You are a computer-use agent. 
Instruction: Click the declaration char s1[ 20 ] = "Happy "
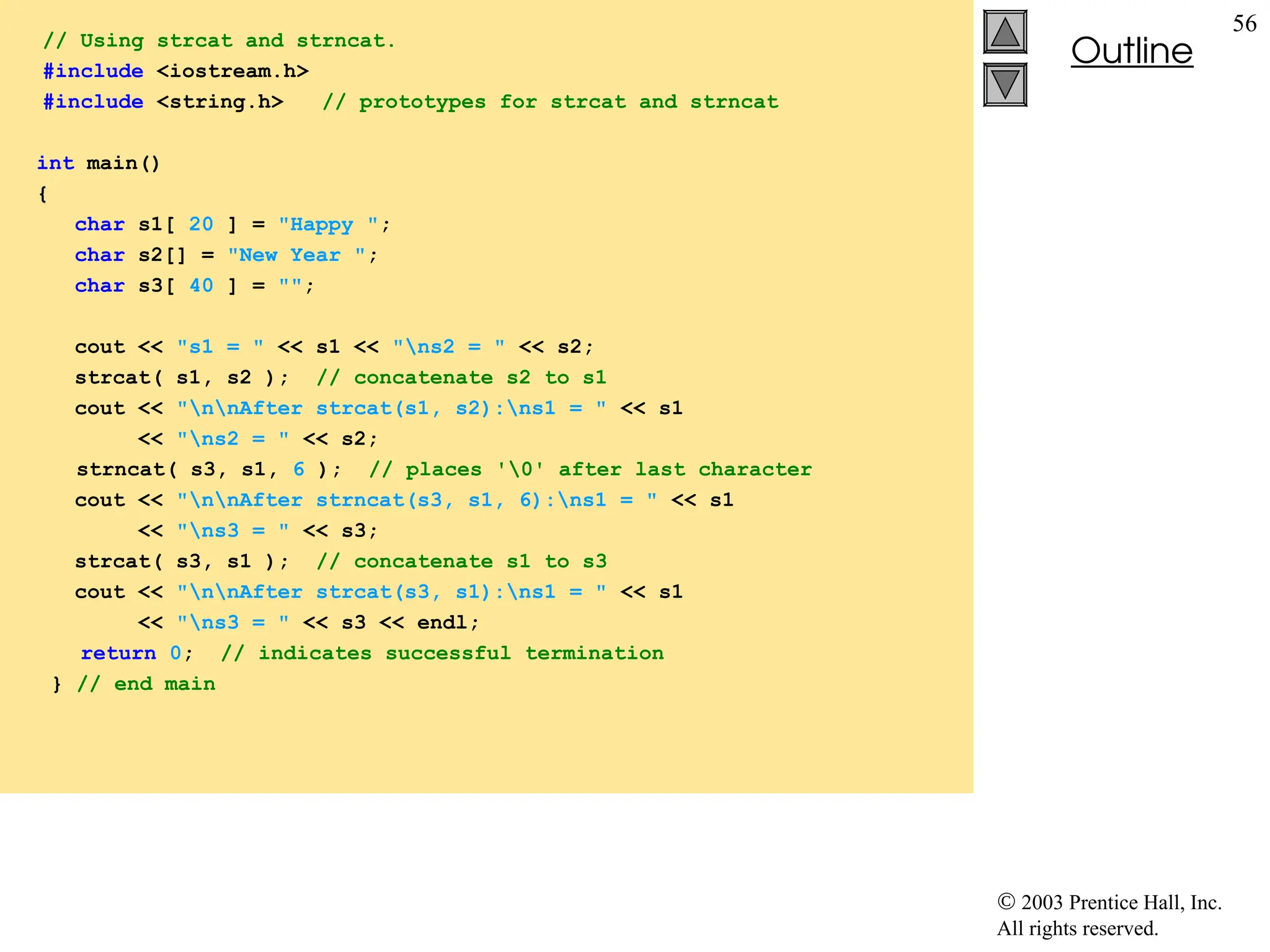pos(233,224)
